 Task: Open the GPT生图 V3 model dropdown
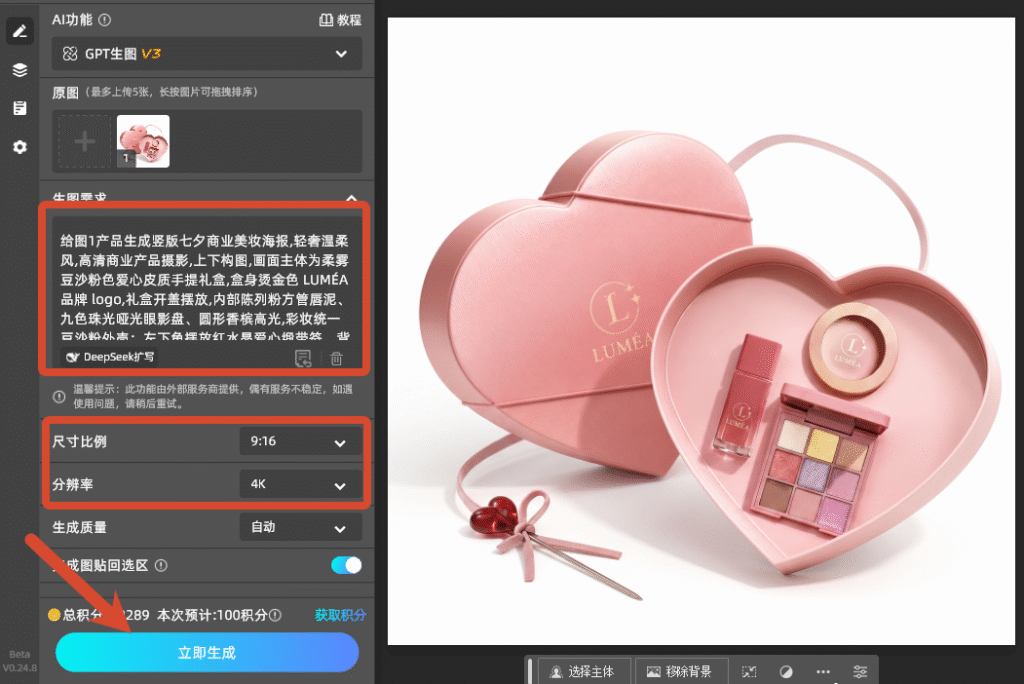[x=206, y=54]
